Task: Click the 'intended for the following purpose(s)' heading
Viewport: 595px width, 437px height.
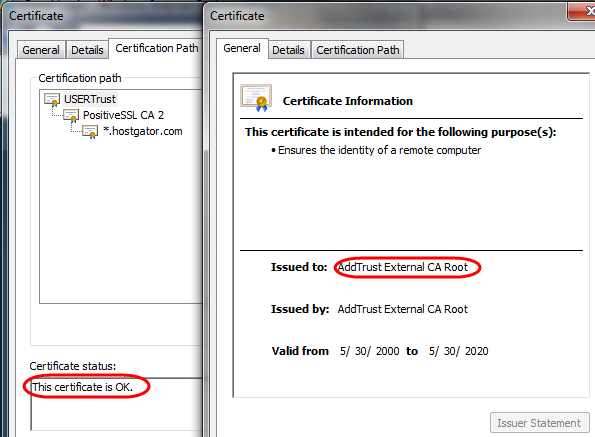Action: [400, 132]
